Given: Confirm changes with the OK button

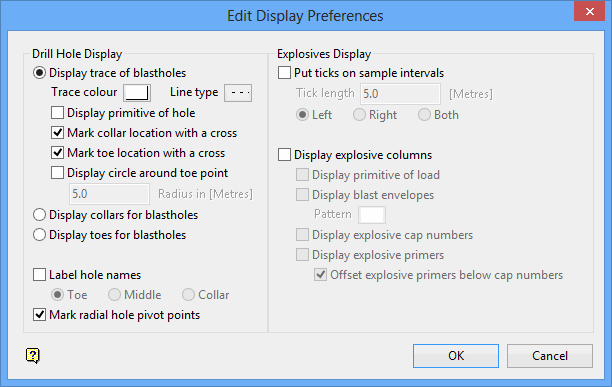Looking at the screenshot, I should tap(456, 356).
